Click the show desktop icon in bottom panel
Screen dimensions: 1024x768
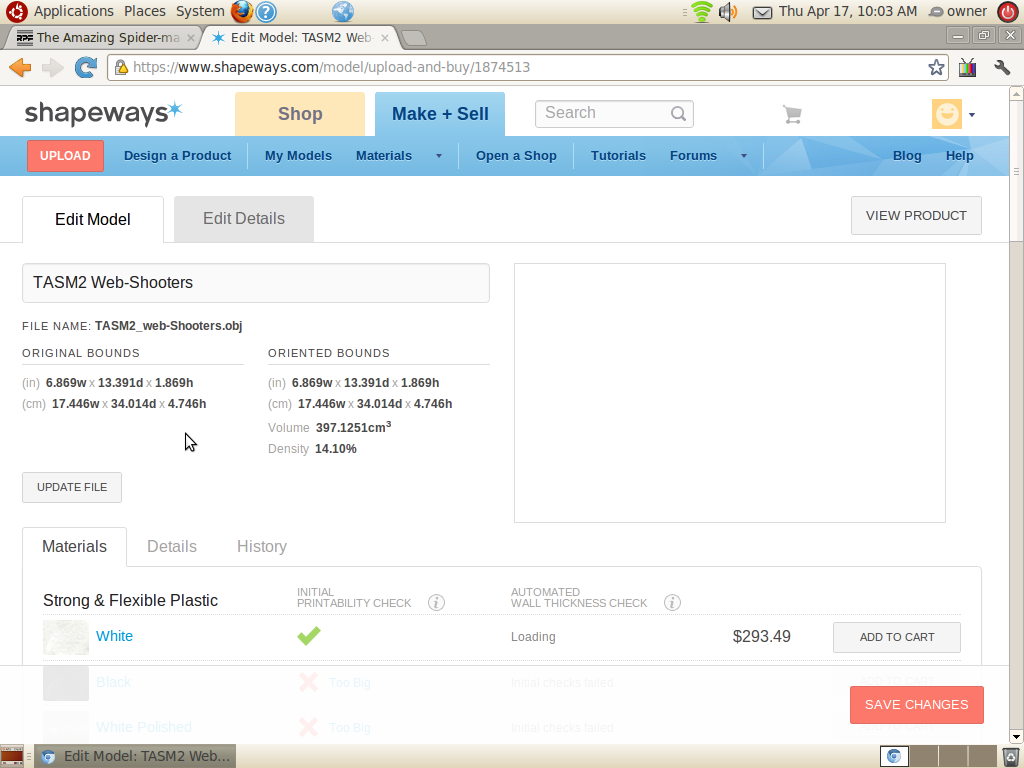pyautogui.click(x=12, y=756)
